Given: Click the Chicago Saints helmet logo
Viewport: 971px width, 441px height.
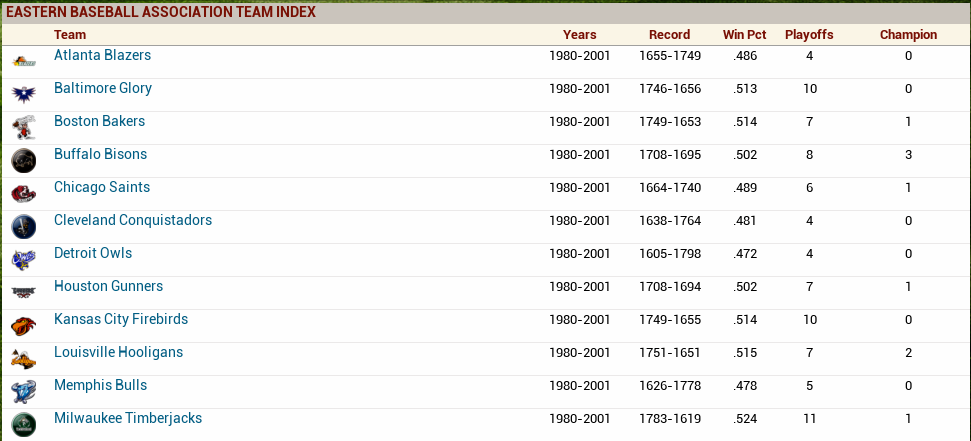Looking at the screenshot, I should pyautogui.click(x=24, y=193).
